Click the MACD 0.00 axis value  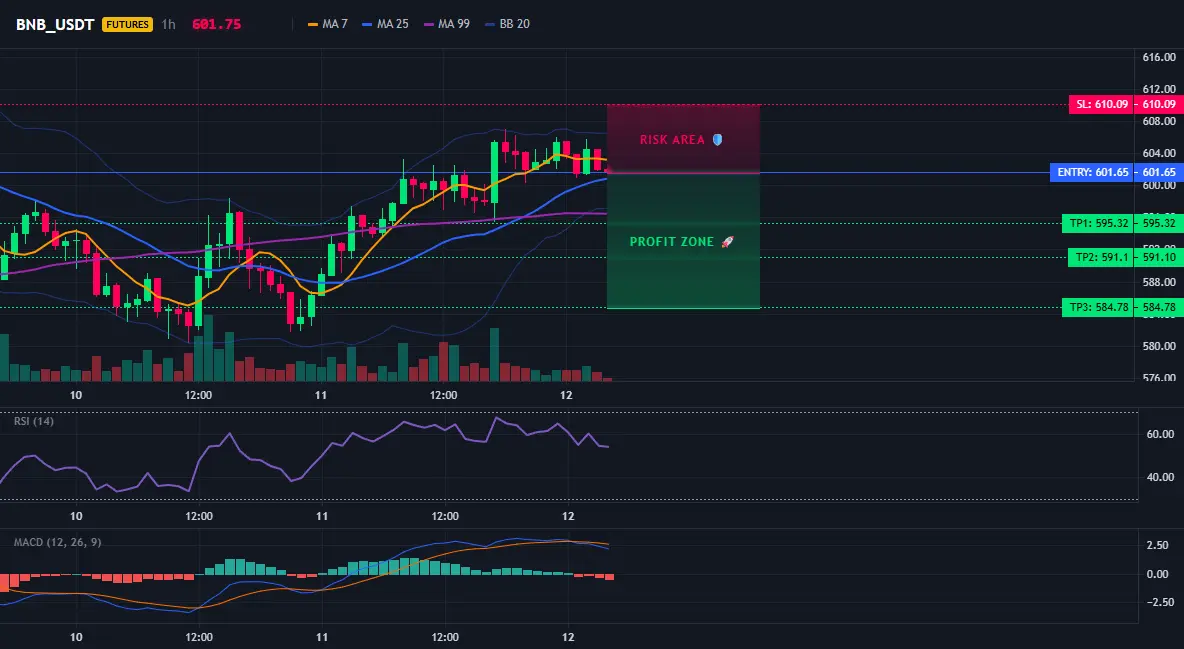click(1158, 574)
